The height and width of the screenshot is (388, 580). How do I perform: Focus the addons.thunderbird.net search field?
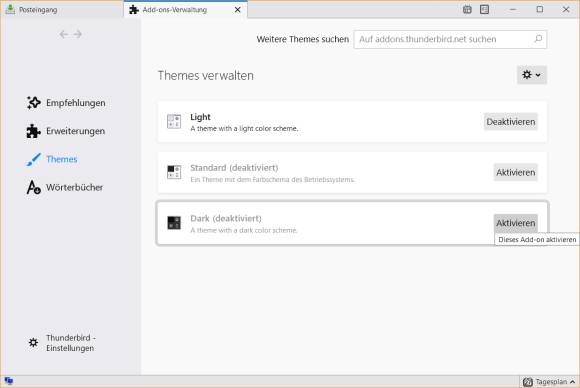[450, 39]
